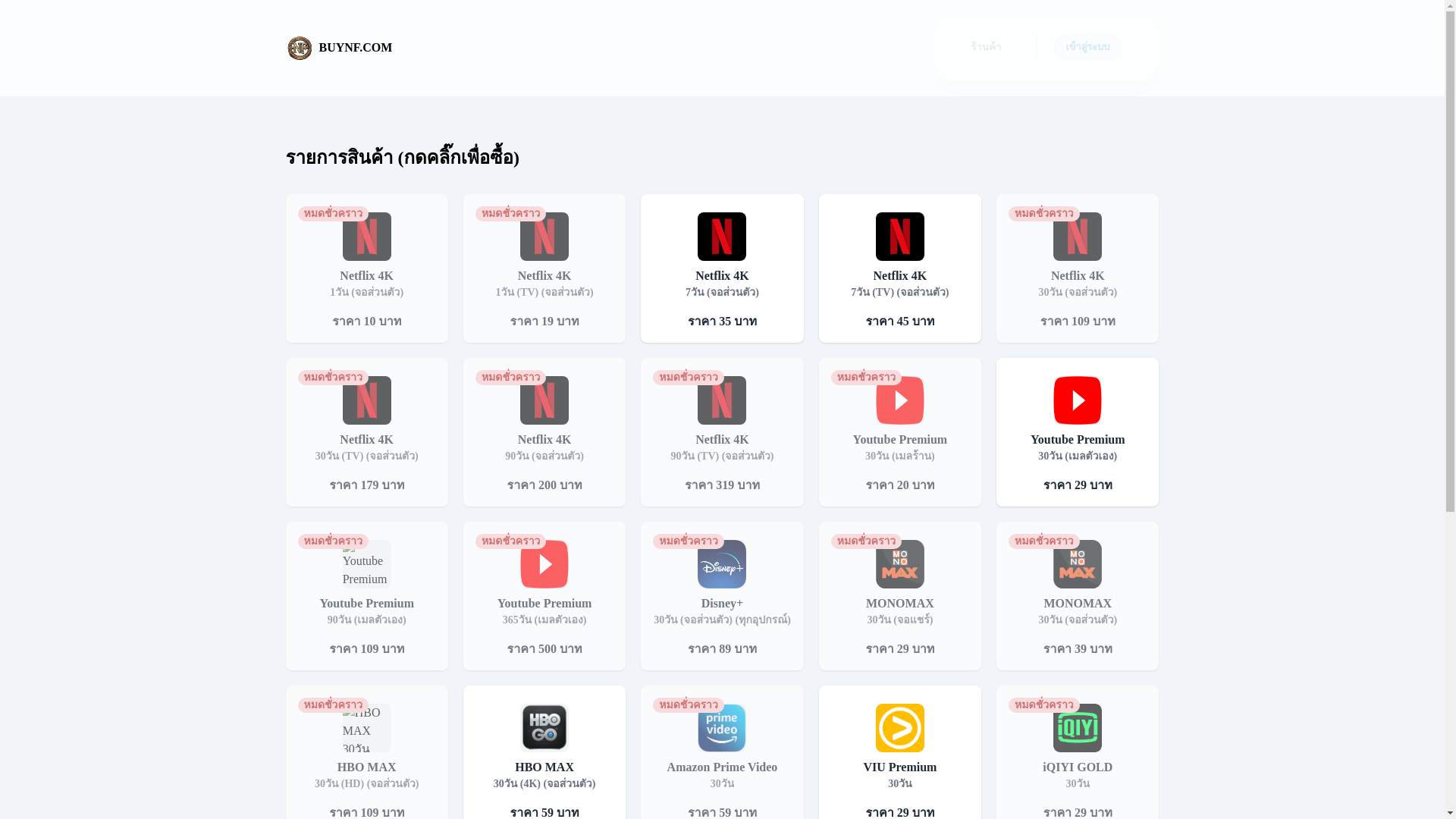Click the "ราคา 20 บาท" price text
Screen dimensions: 1456x819
(900, 485)
